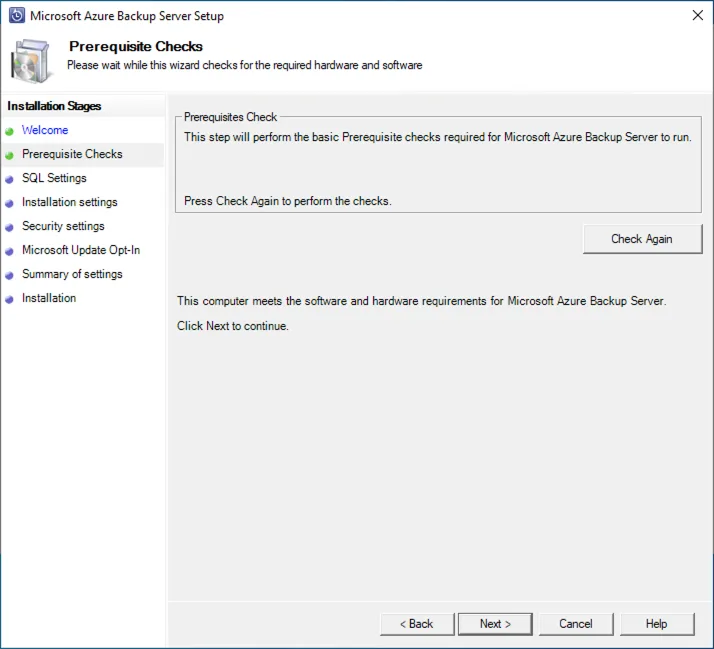Open Help for the setup wizard
714x649 pixels.
pos(656,624)
